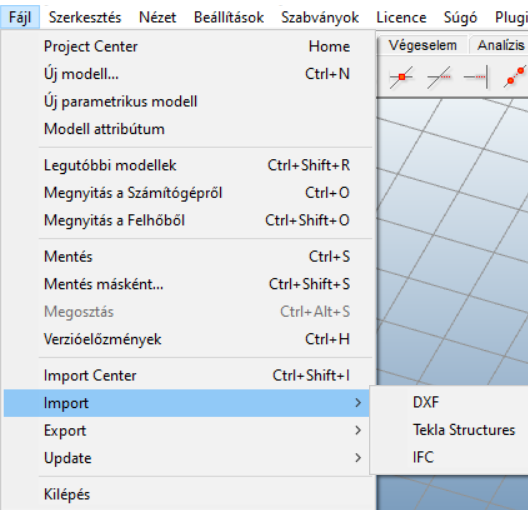This screenshot has height=510, width=528.
Task: Open the Fájl menu
Action: tap(20, 17)
